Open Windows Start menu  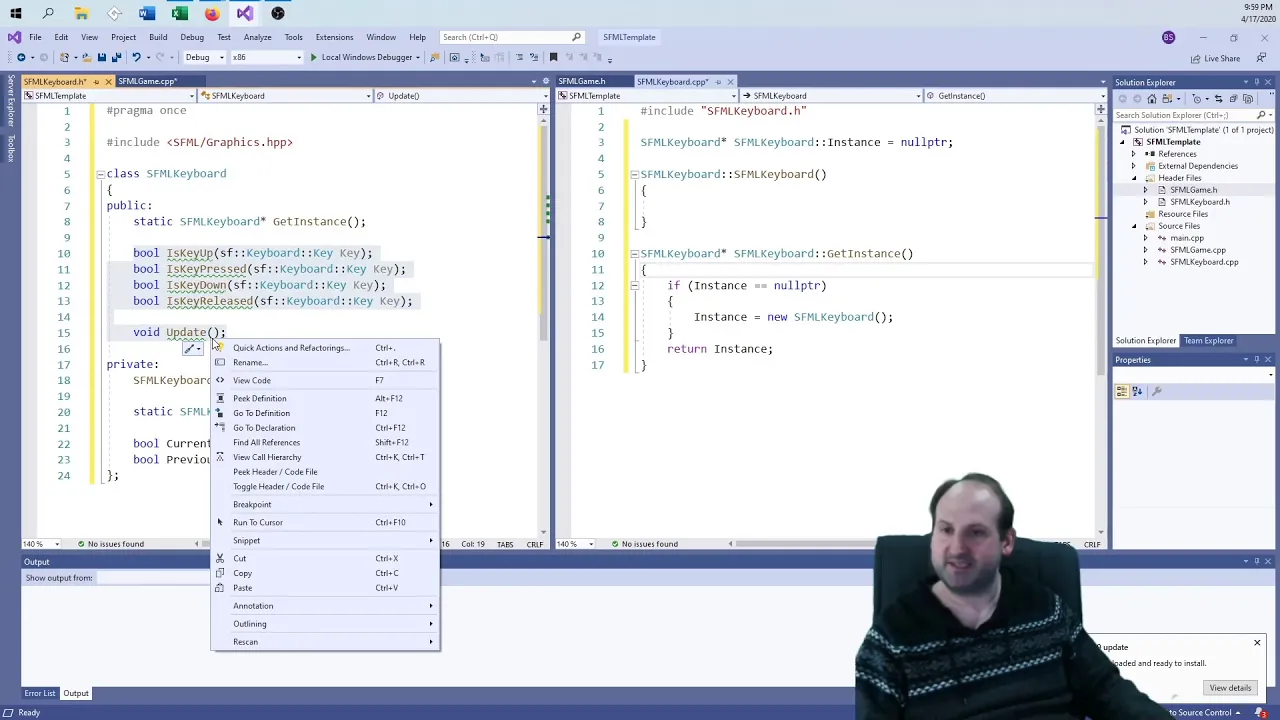15,14
